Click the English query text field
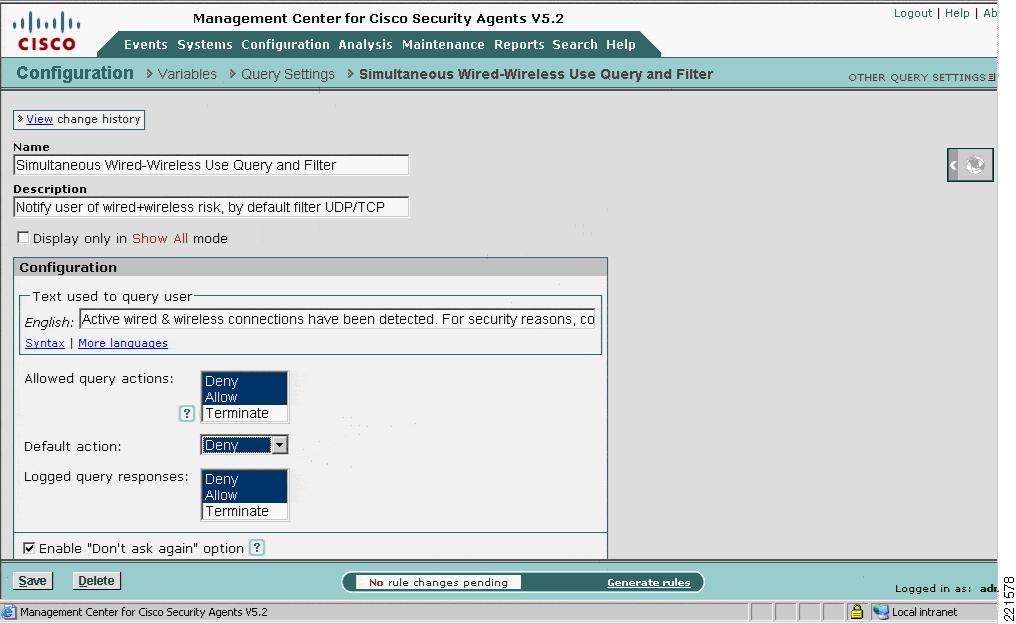1016x624 pixels. pos(337,319)
